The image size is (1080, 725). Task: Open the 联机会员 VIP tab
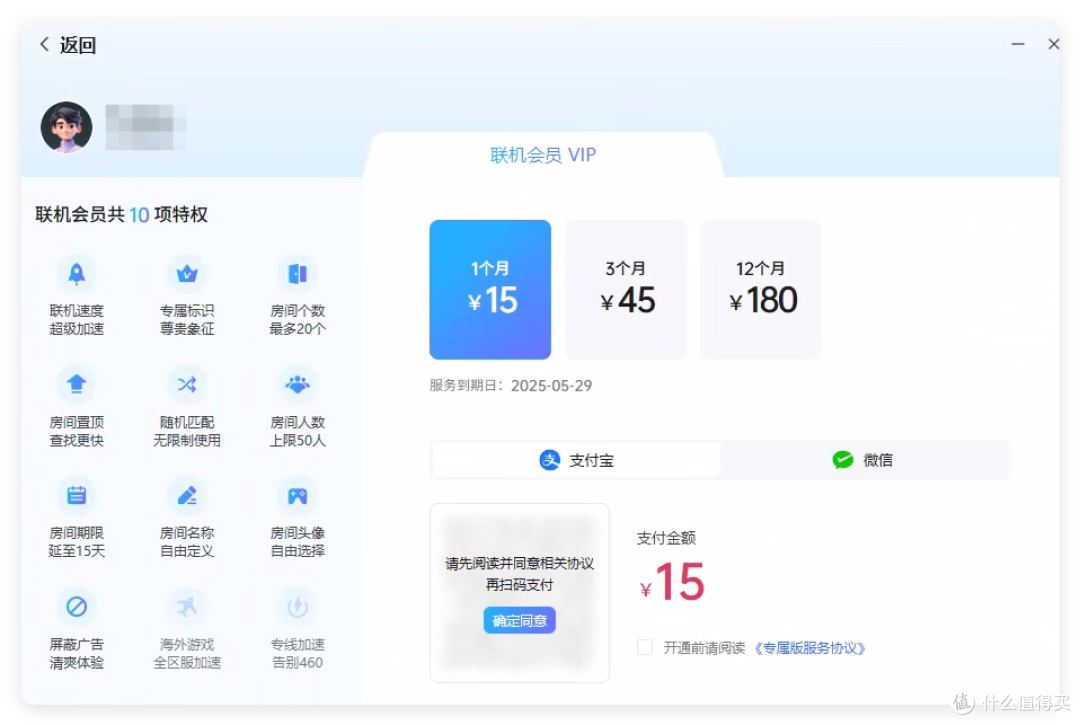(543, 155)
